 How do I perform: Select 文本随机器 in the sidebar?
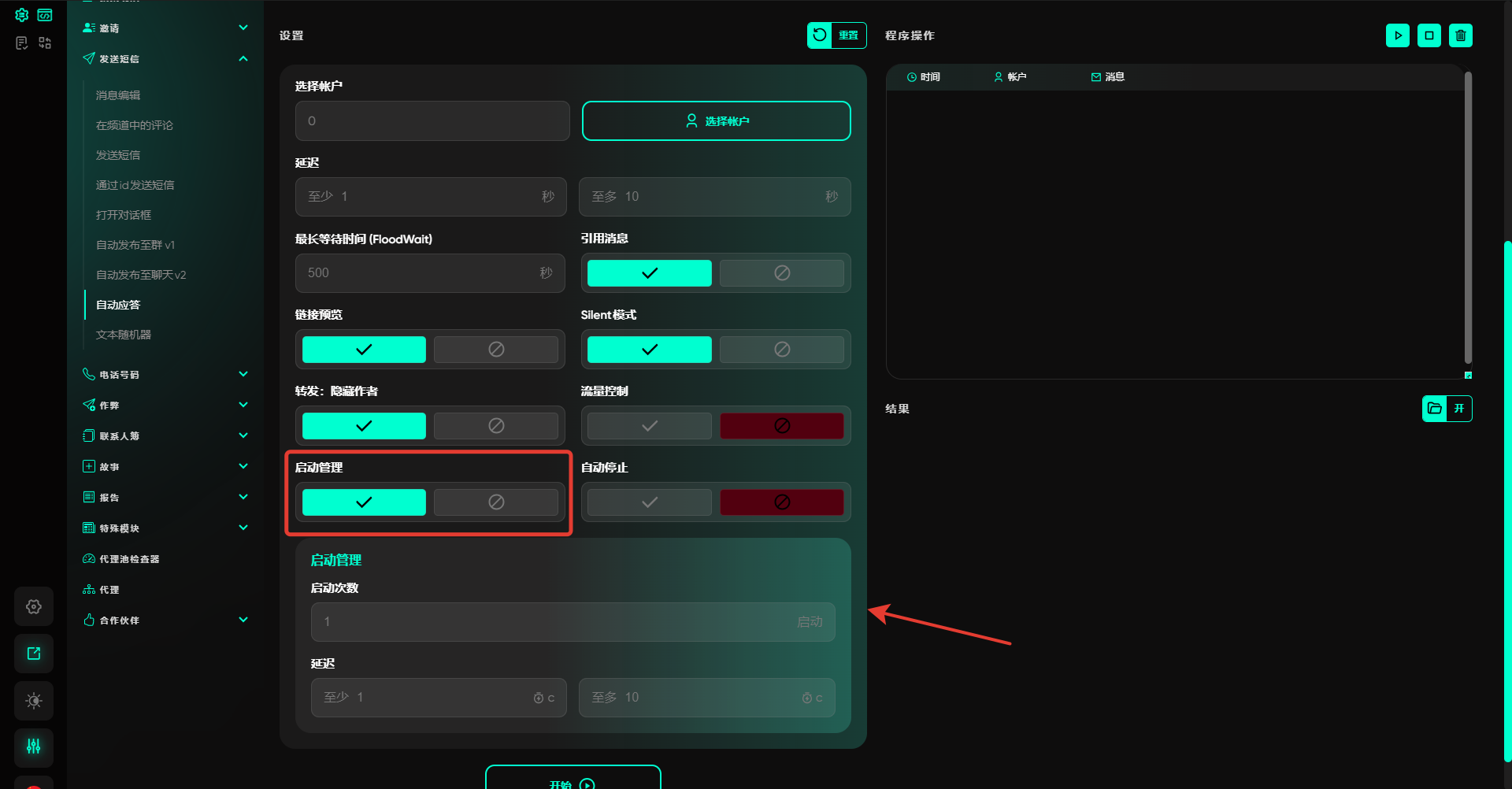(x=124, y=335)
